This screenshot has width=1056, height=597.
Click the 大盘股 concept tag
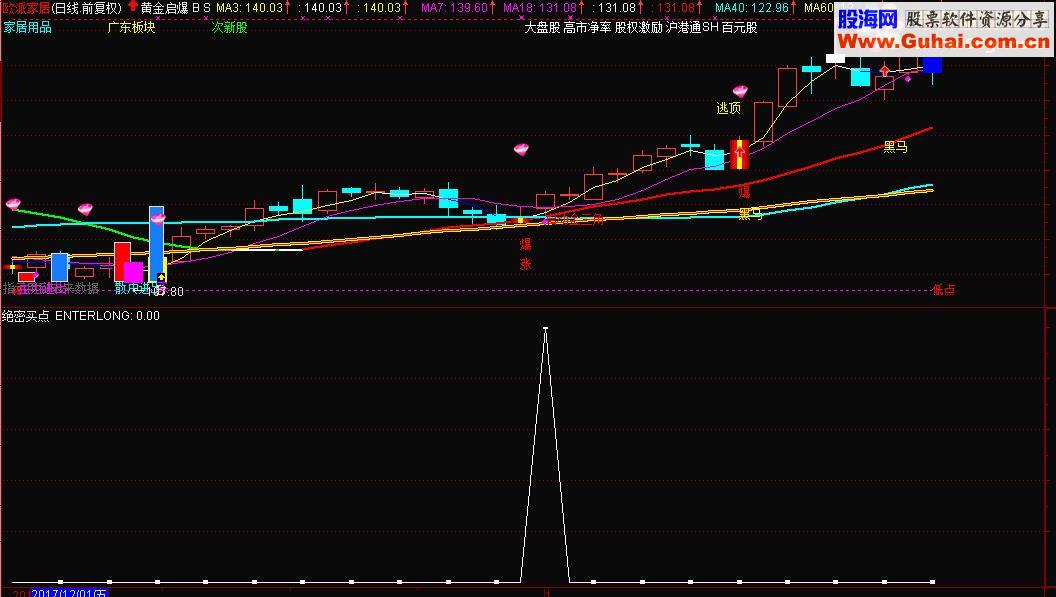coord(542,28)
